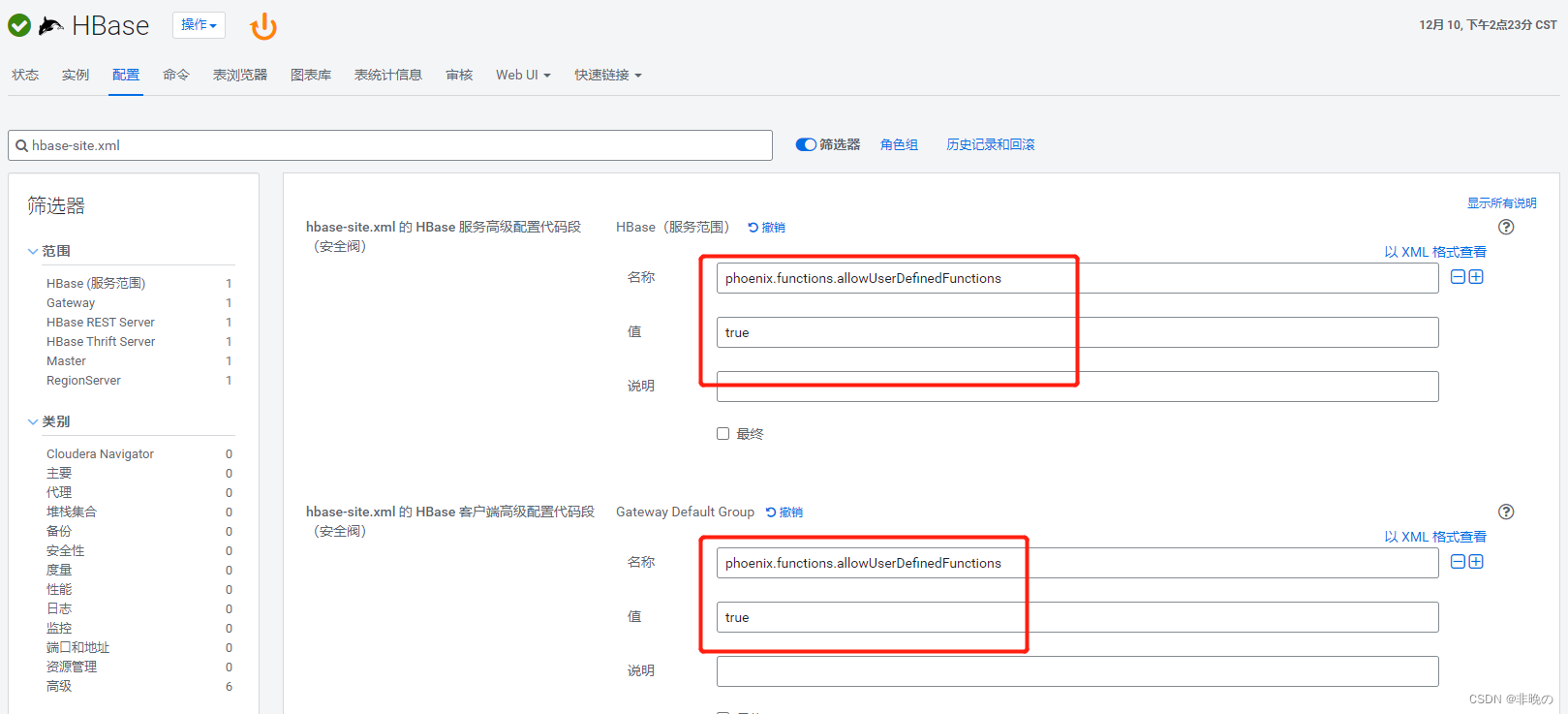The height and width of the screenshot is (714, 1568).
Task: Click the 名称 field in Gateway client snippet
Action: click(x=1078, y=563)
